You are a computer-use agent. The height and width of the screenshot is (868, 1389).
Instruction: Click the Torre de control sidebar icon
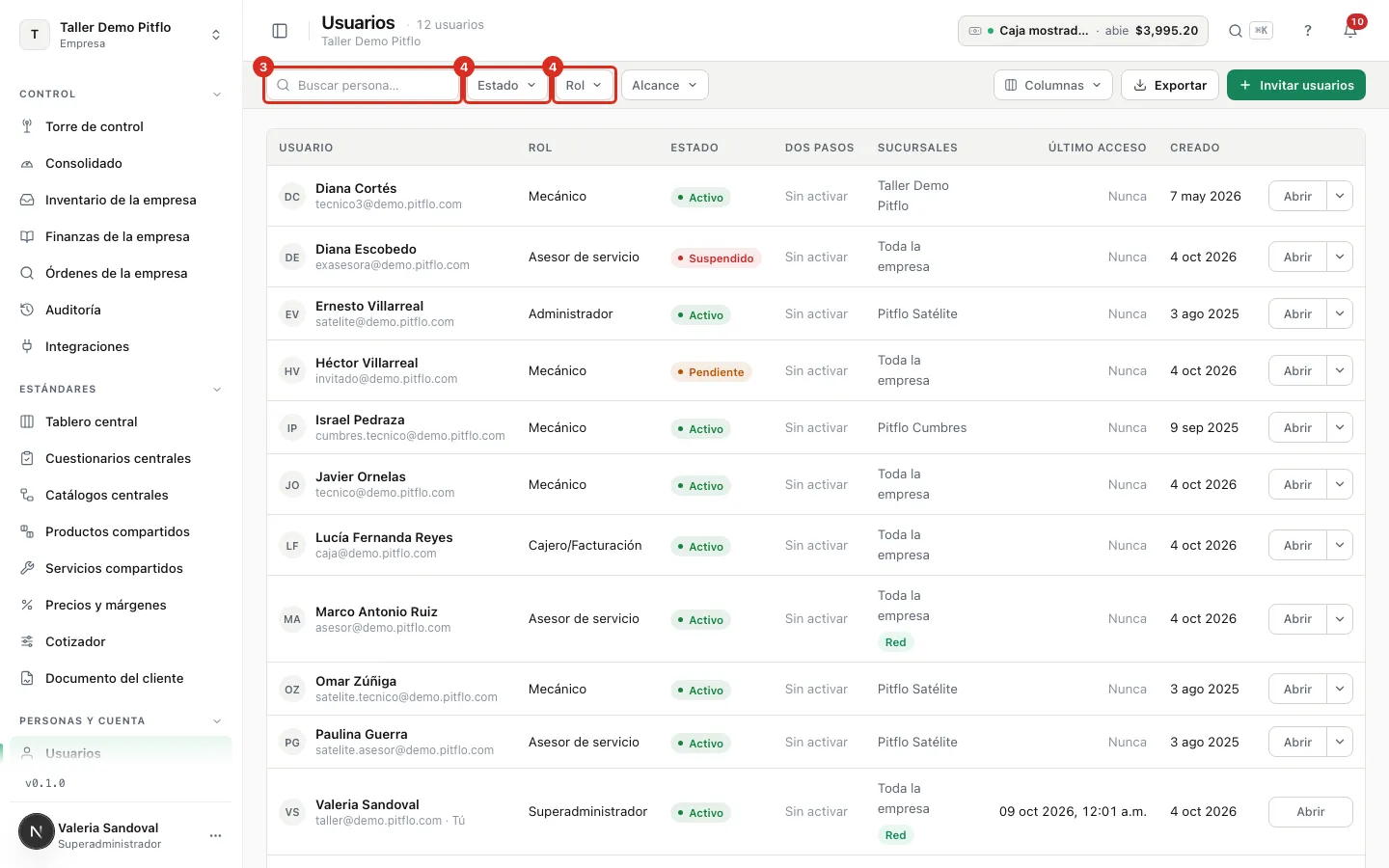point(27,126)
